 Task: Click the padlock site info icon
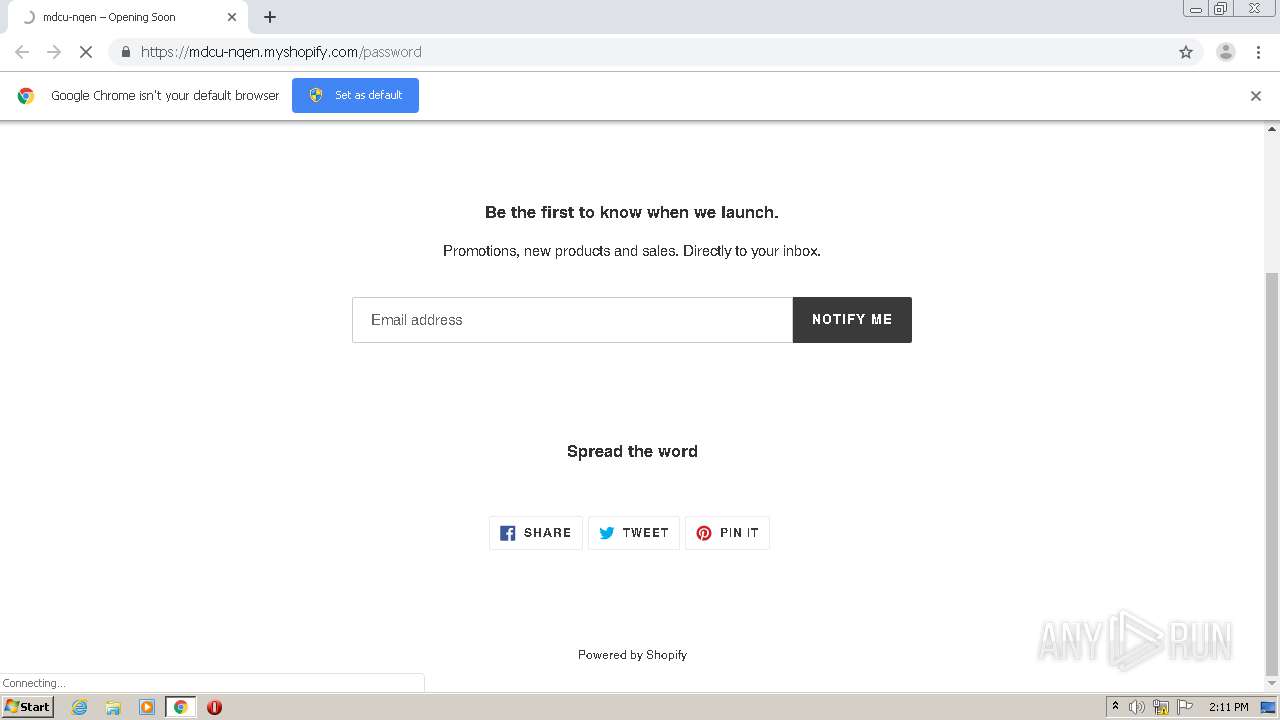point(125,52)
